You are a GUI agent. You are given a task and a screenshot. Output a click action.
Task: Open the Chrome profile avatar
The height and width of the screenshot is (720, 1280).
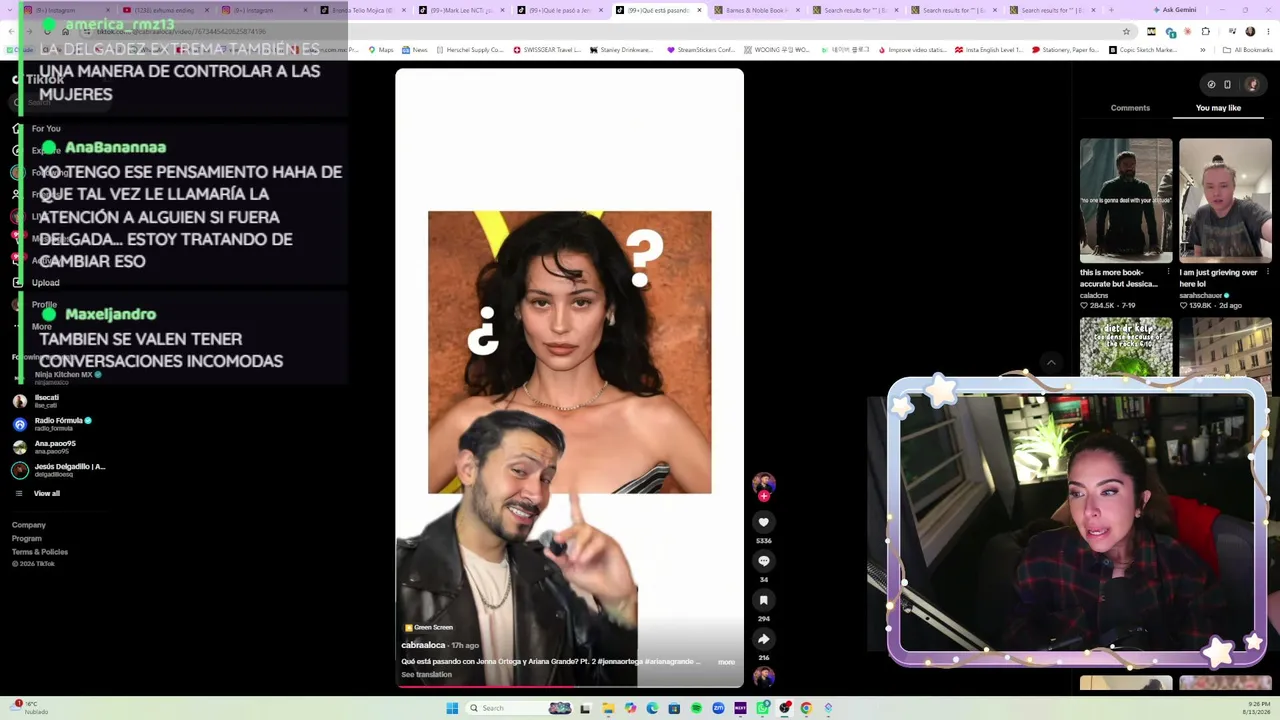(1249, 31)
